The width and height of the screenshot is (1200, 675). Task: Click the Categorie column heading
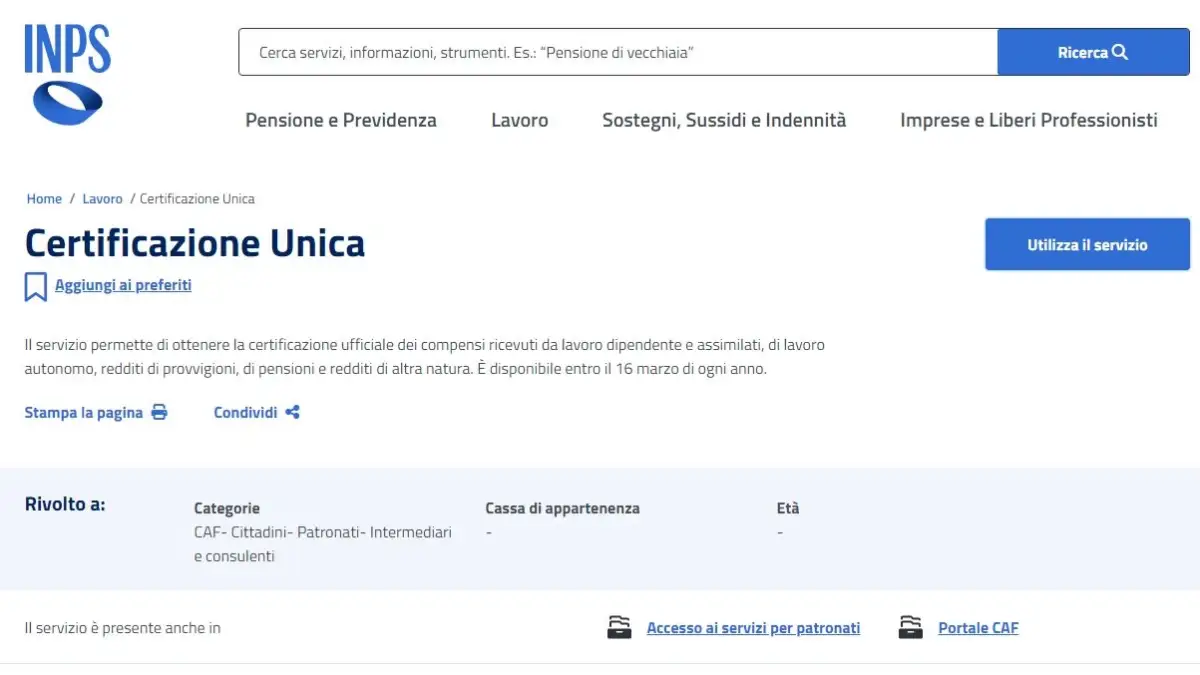tap(227, 508)
